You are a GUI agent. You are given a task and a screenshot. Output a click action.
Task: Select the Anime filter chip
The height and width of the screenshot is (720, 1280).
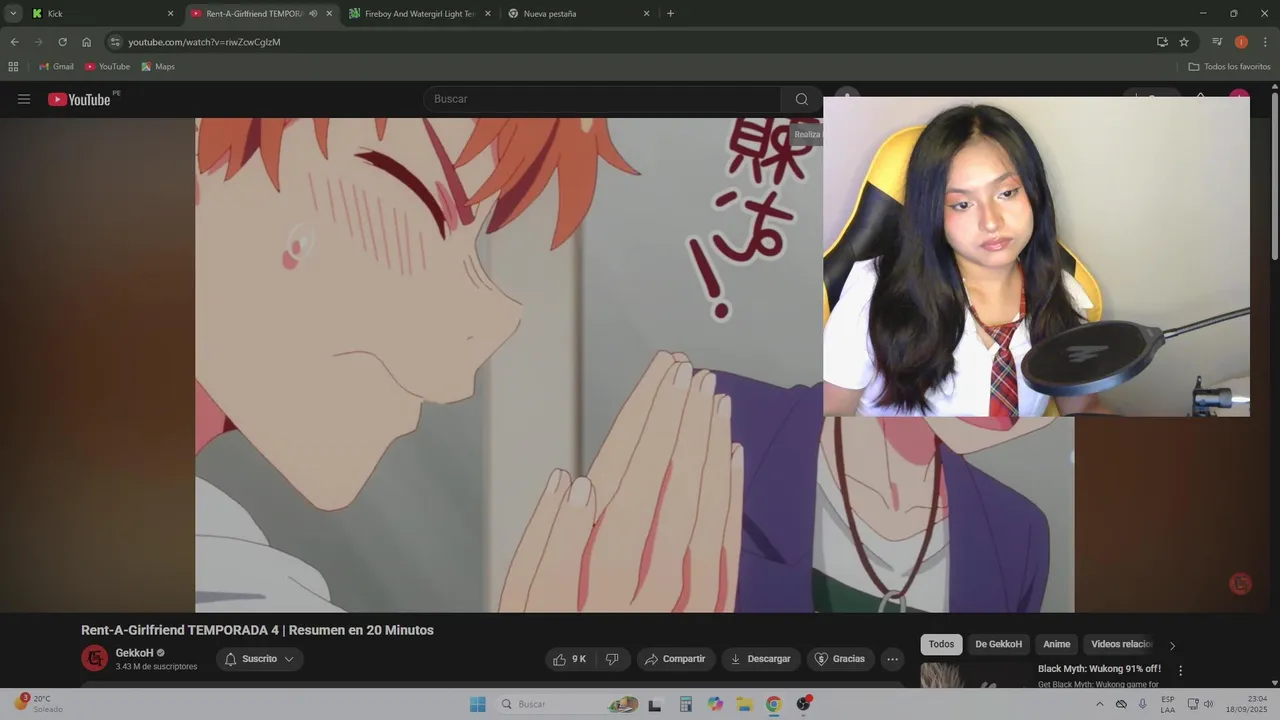tap(1056, 644)
